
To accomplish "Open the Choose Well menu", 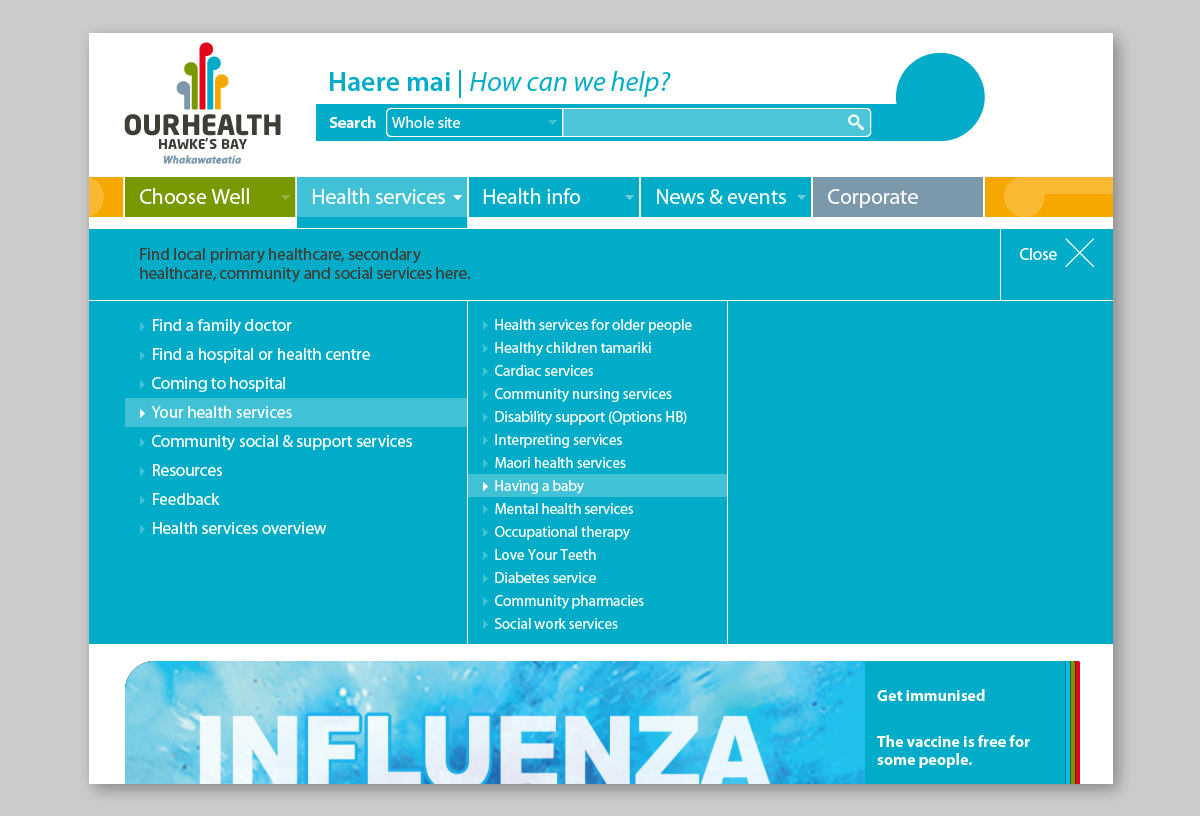I will [x=210, y=197].
